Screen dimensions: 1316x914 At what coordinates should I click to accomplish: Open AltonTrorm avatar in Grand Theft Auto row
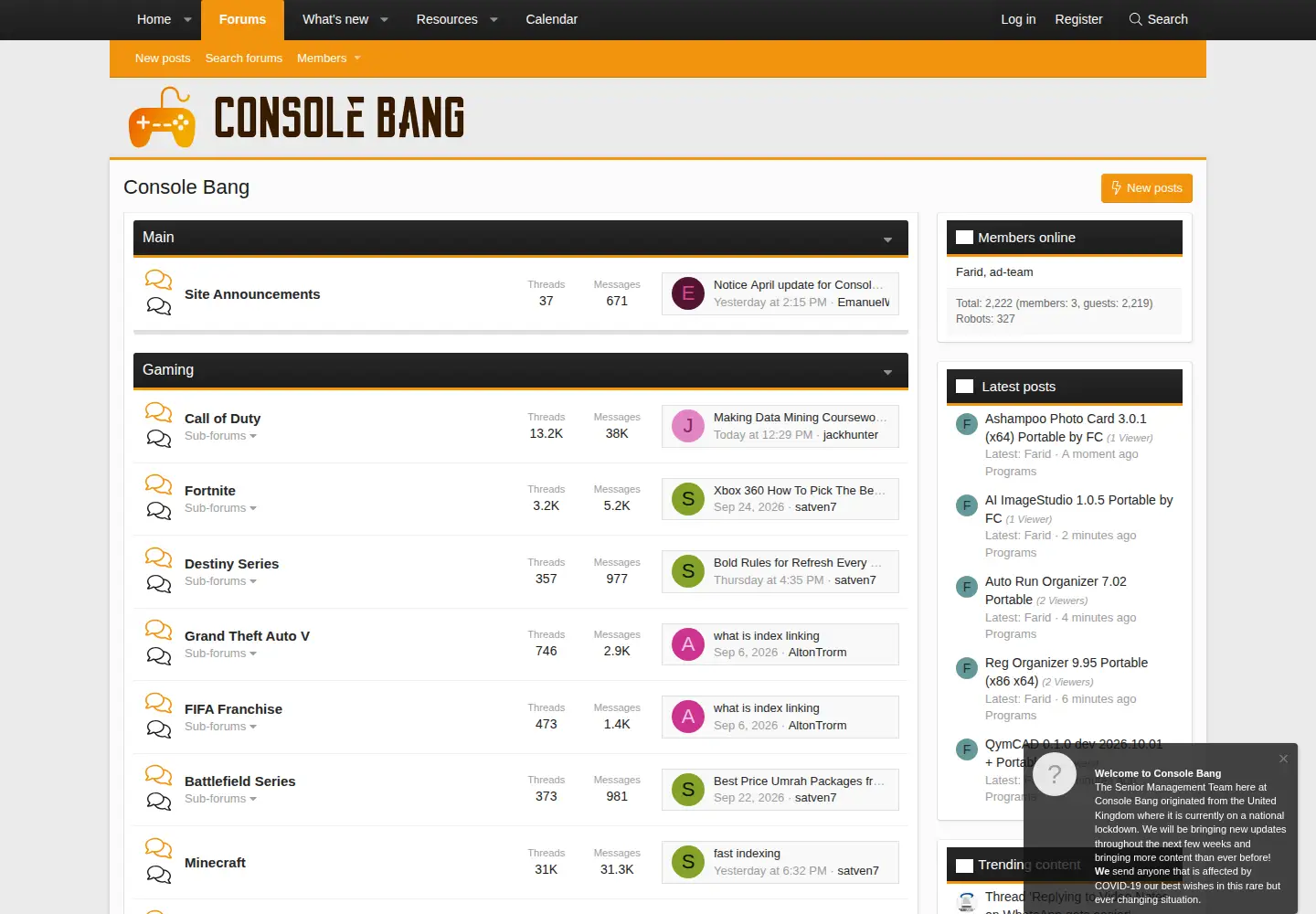(688, 644)
